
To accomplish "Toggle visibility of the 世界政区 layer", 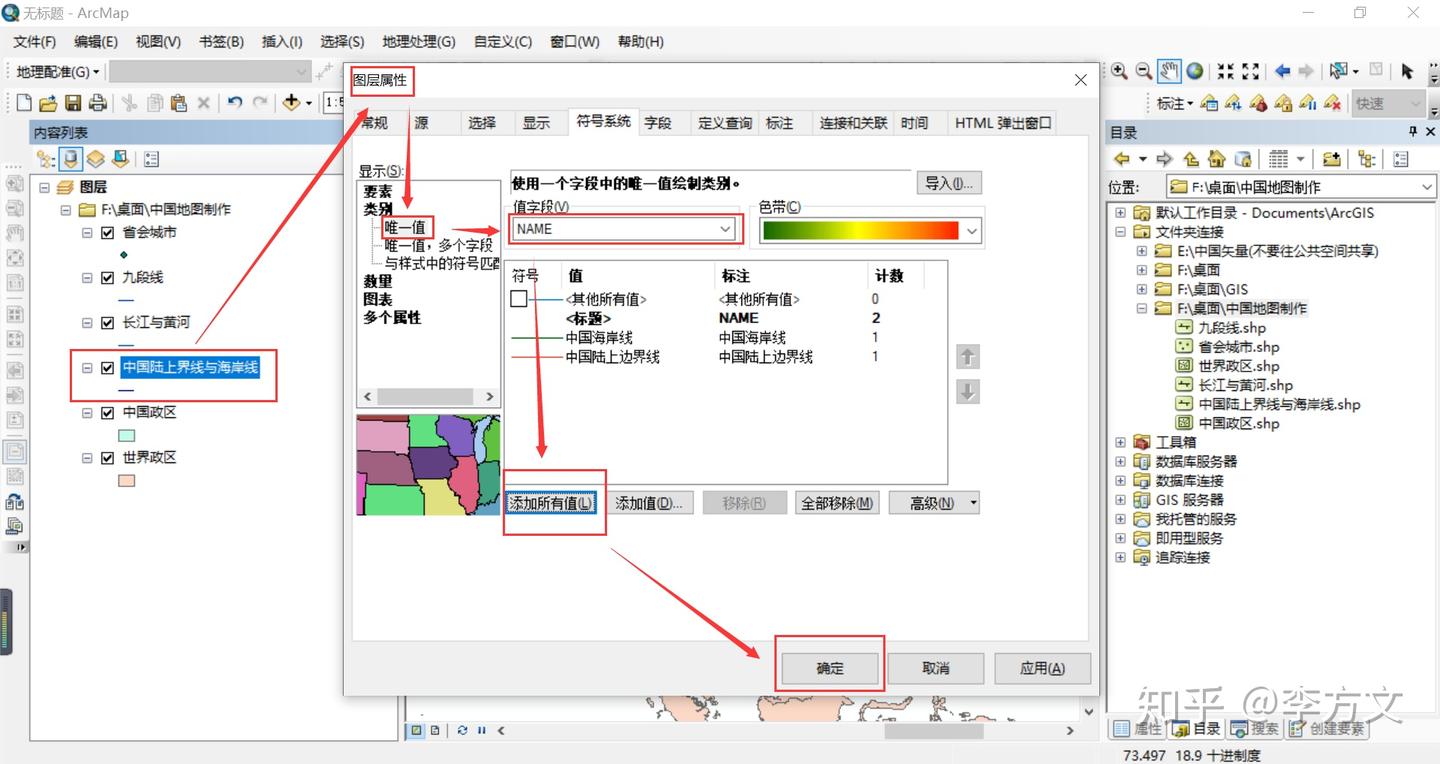I will tap(106, 457).
